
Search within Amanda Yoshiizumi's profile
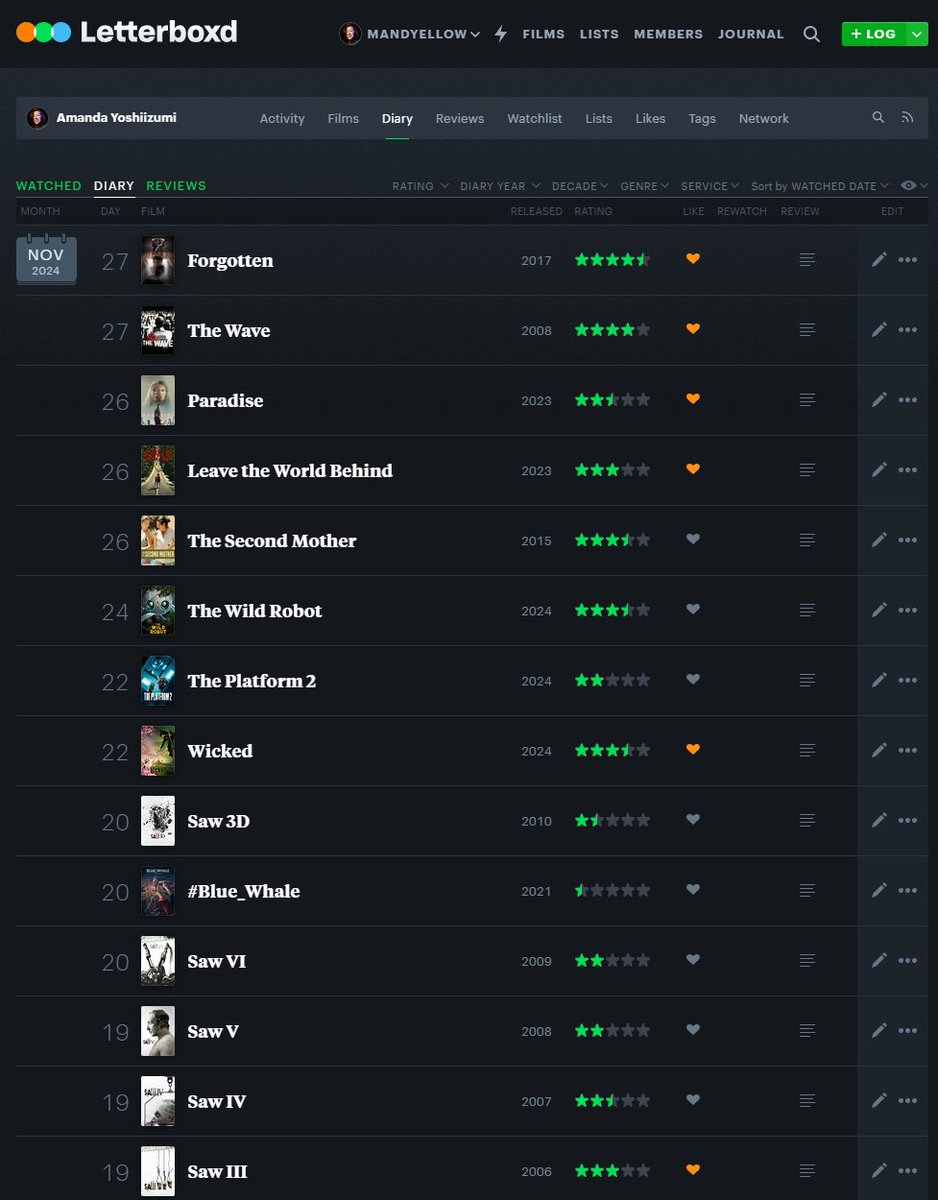click(x=878, y=117)
